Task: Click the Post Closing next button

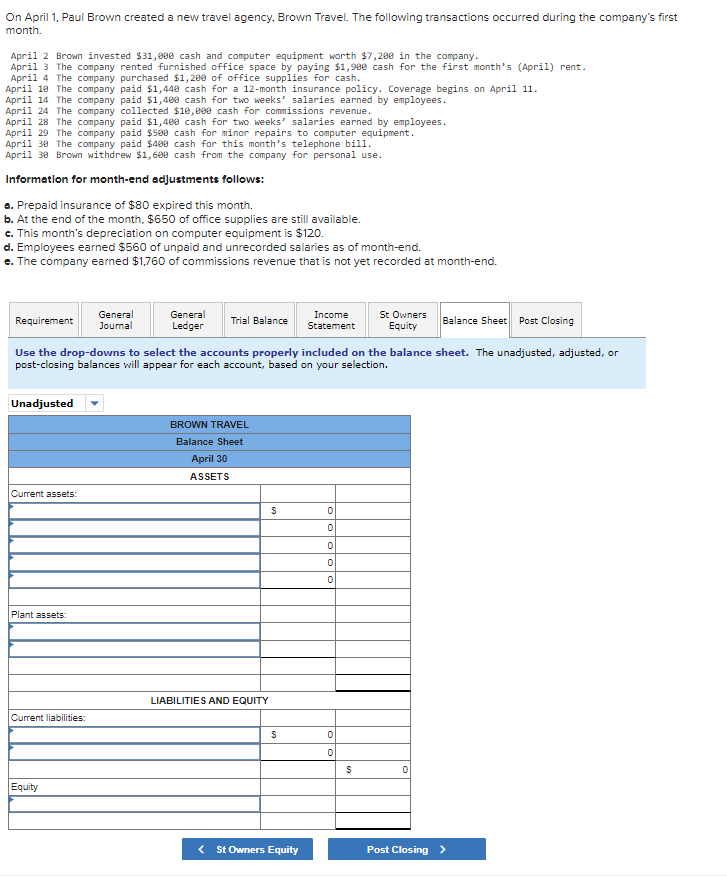Action: coord(407,849)
